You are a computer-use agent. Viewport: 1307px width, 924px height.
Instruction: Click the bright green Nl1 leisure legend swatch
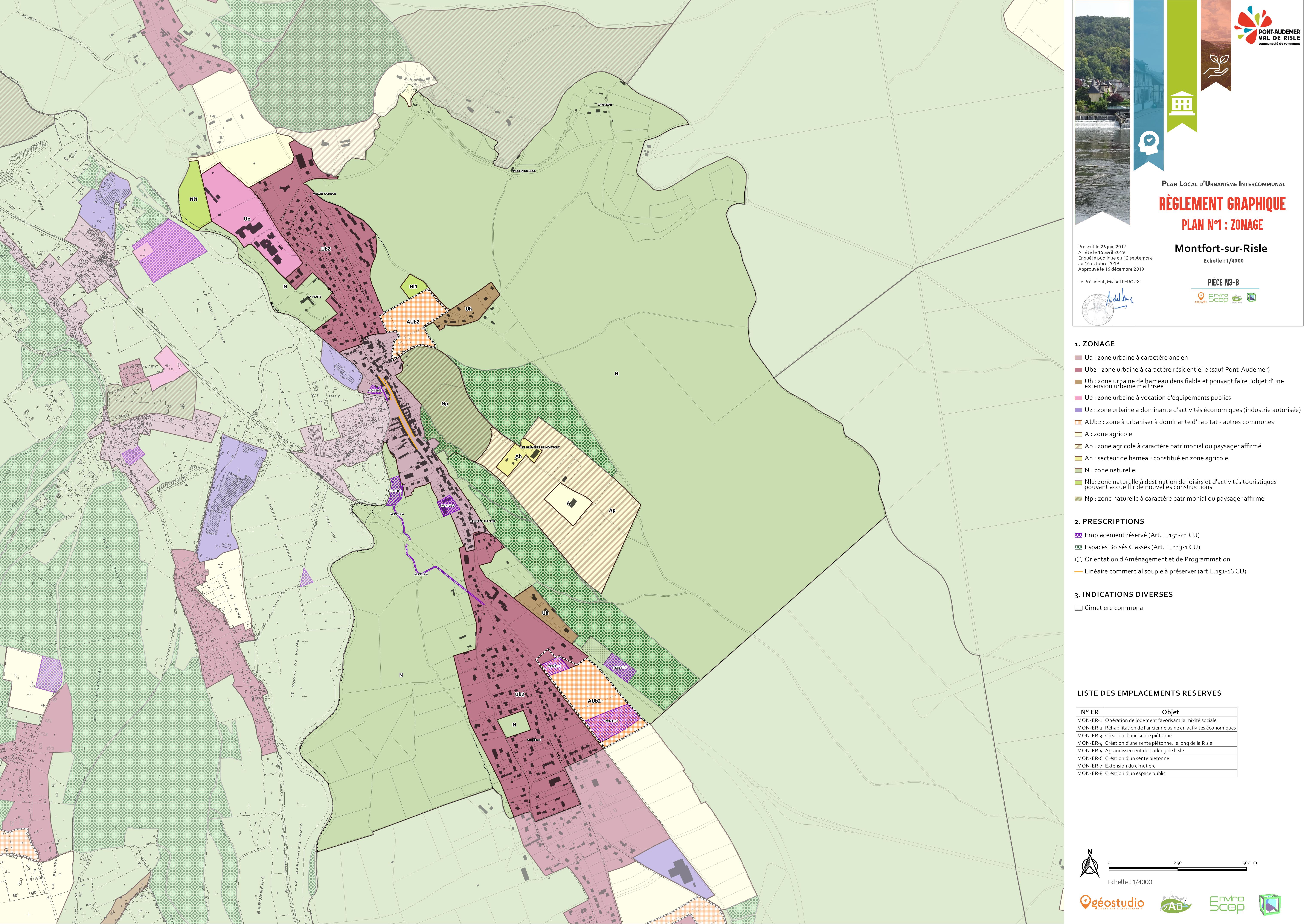[x=1078, y=482]
